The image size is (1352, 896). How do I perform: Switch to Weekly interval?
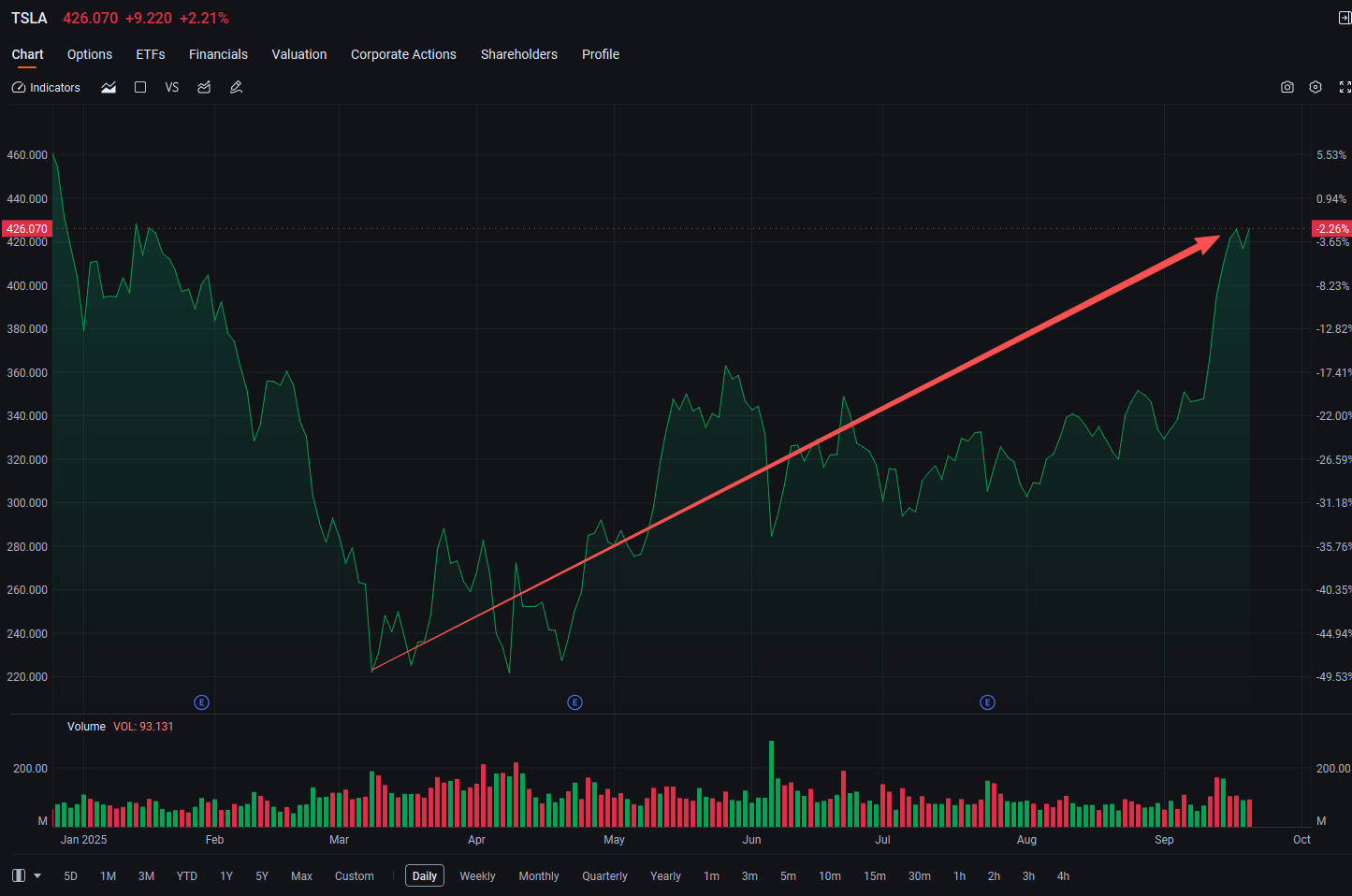point(477,876)
